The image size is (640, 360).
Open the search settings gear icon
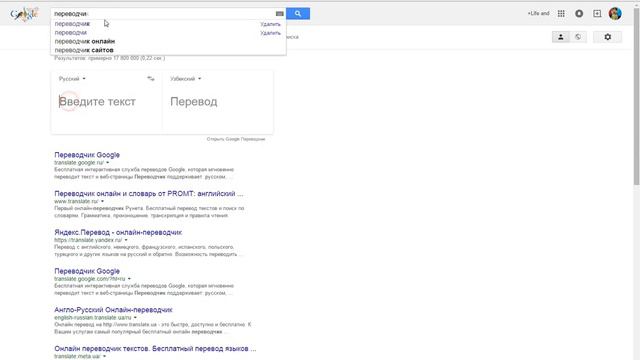pyautogui.click(x=608, y=37)
